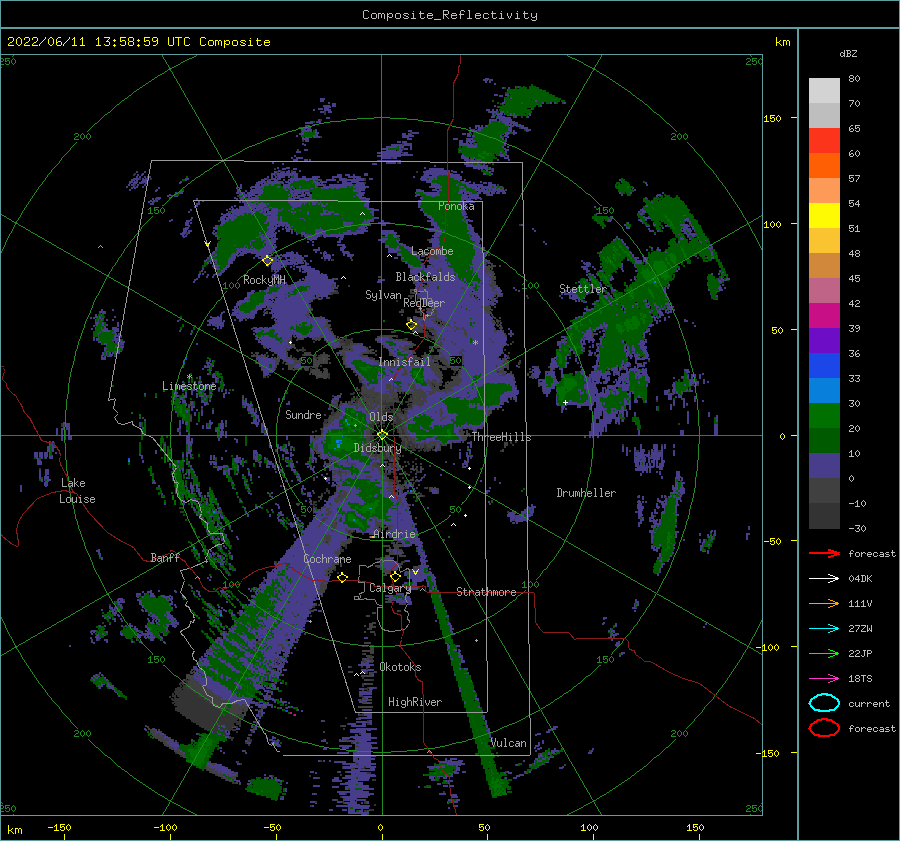The image size is (900, 841).
Task: Click the slate purple 0-10 dBZ swatch
Action: 824,466
